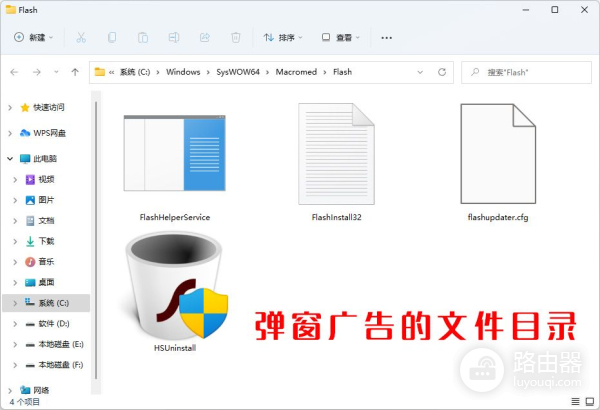Click the 快速访问 star icon
This screenshot has height=410, width=600.
(x=25, y=108)
